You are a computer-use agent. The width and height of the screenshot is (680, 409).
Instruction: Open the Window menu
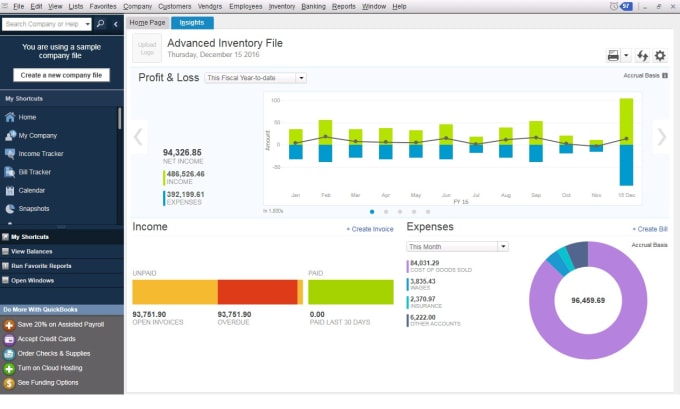click(374, 7)
